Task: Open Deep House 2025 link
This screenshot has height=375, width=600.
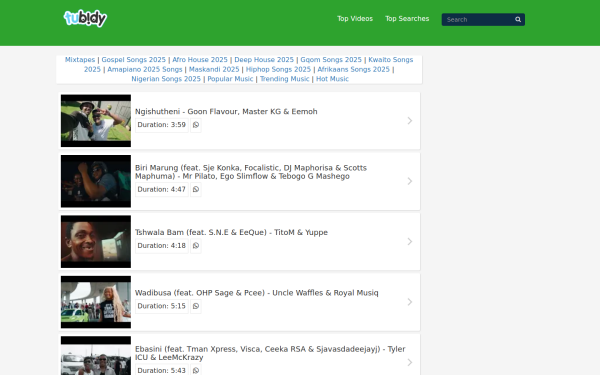Action: (264, 60)
